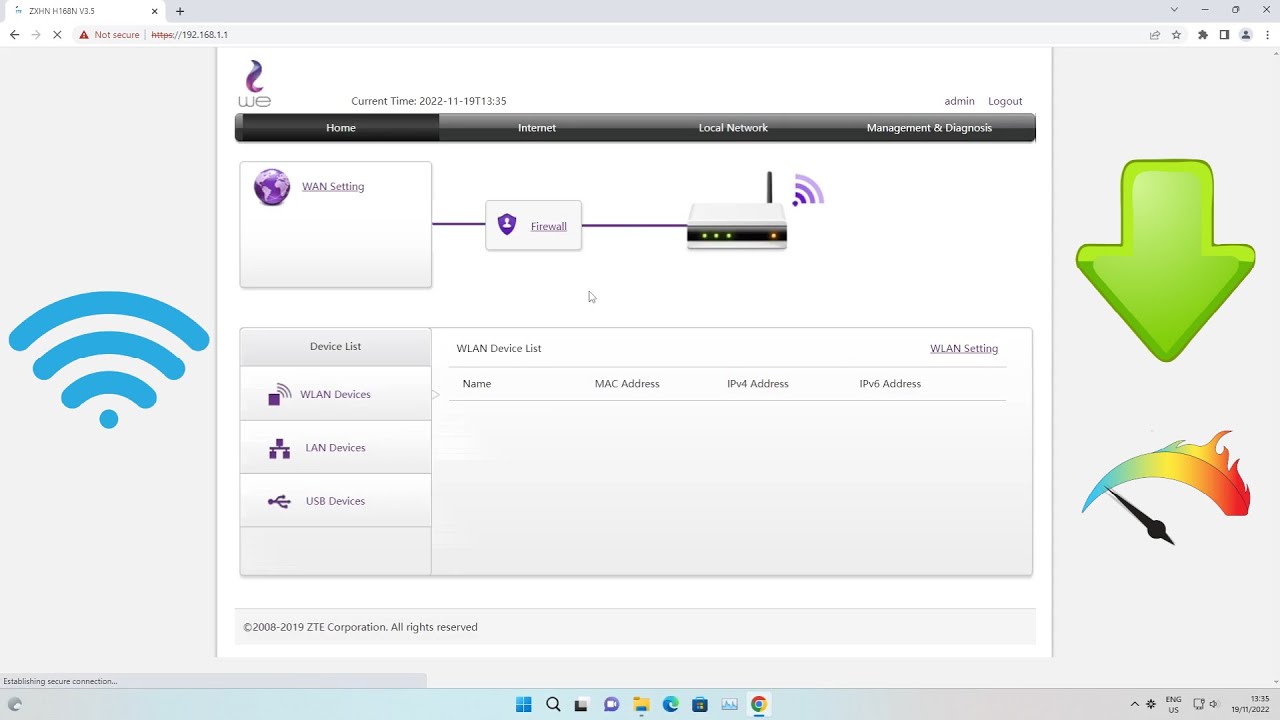Launch Microsoft Edge from the taskbar
Screen dimensions: 1280x720
[671, 704]
